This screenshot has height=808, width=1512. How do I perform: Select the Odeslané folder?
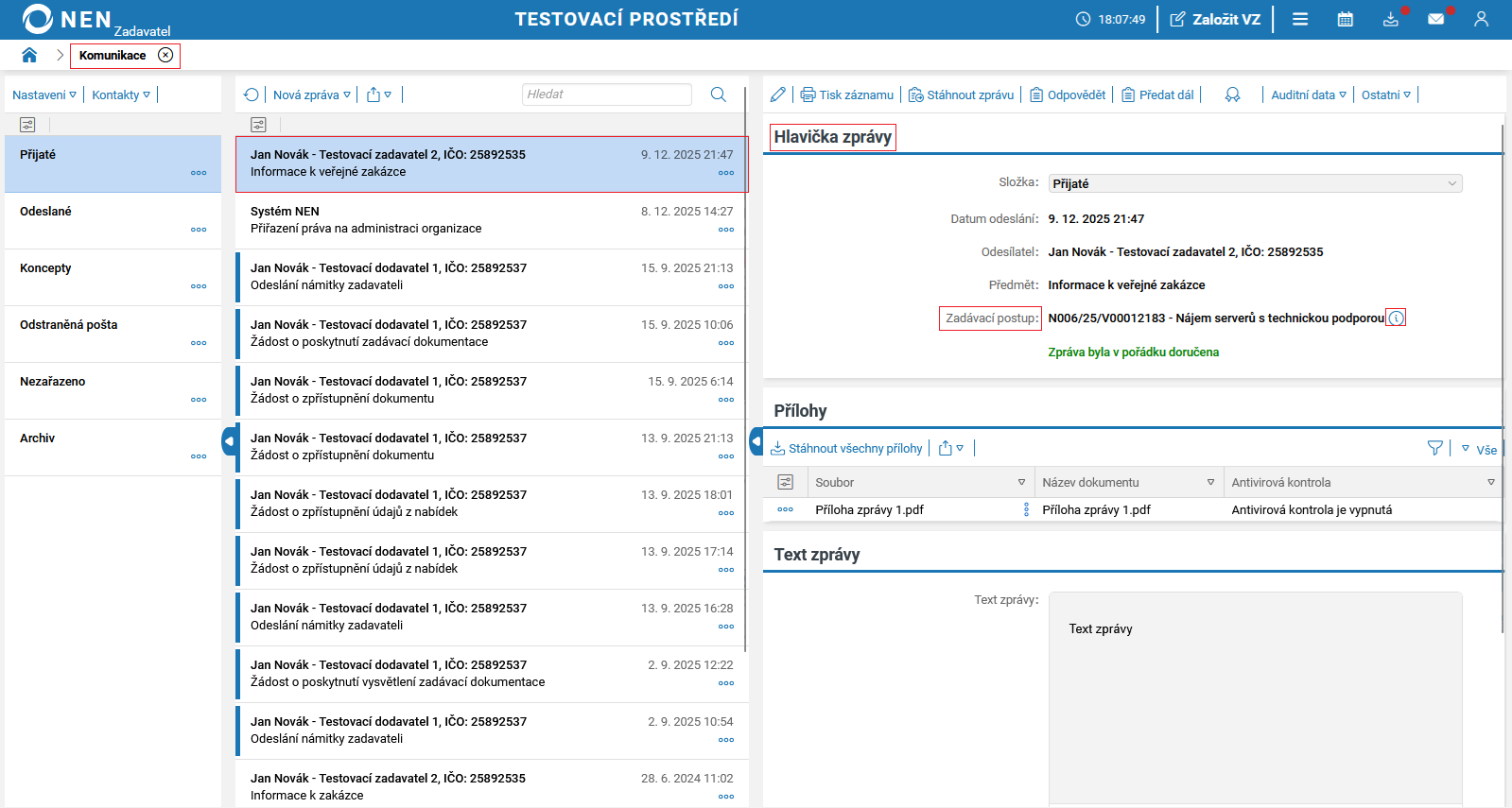45,212
